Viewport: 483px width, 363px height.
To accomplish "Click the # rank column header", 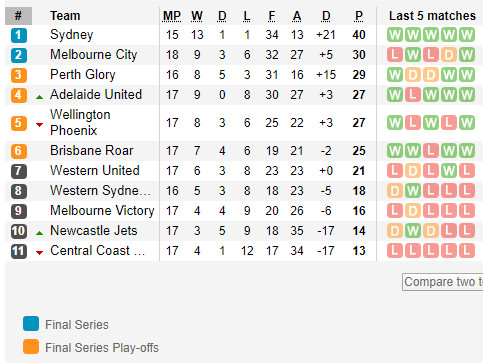I will (x=18, y=16).
